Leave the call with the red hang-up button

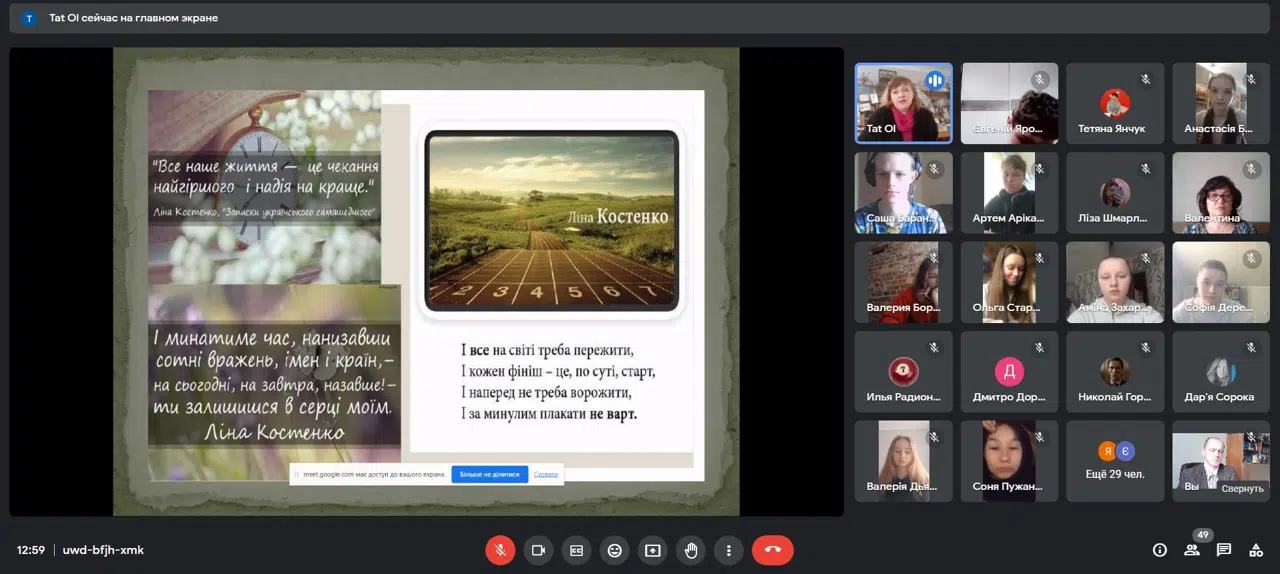[772, 550]
